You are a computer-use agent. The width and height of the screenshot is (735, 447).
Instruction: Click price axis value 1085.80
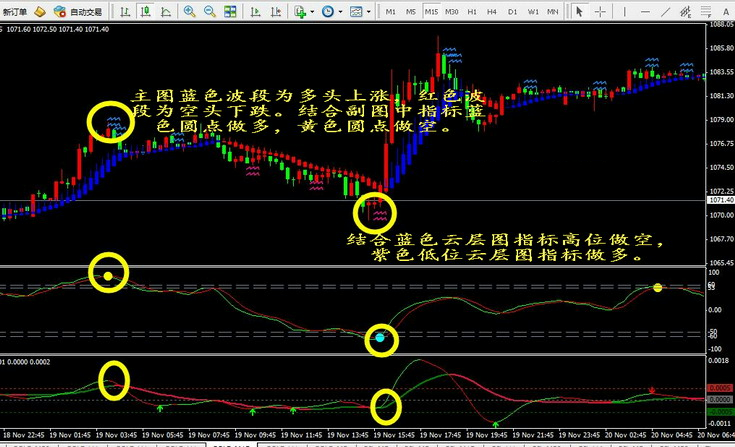722,48
